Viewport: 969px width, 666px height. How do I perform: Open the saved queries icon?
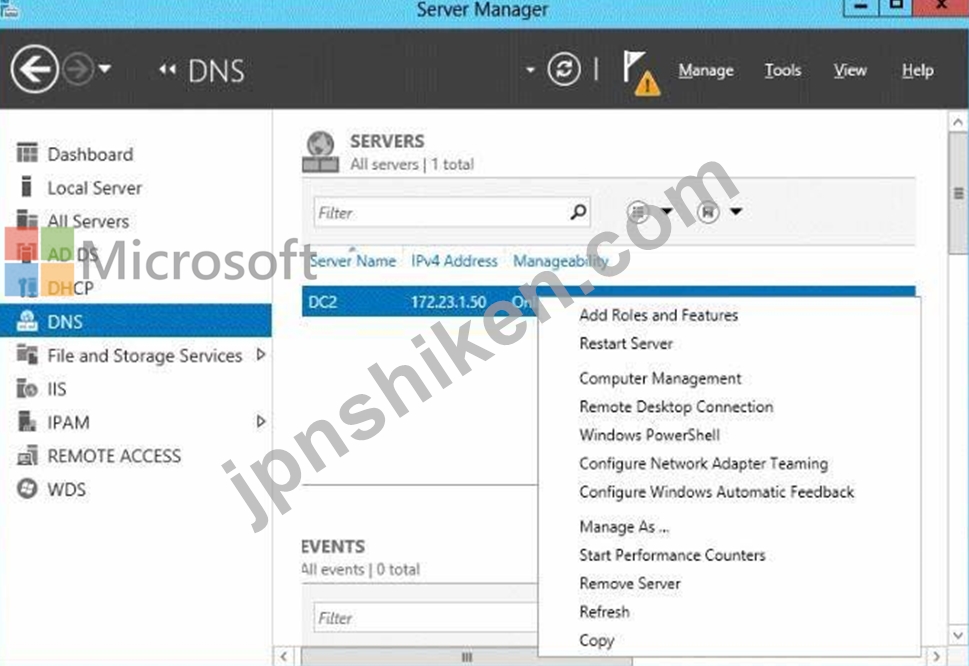tap(708, 213)
